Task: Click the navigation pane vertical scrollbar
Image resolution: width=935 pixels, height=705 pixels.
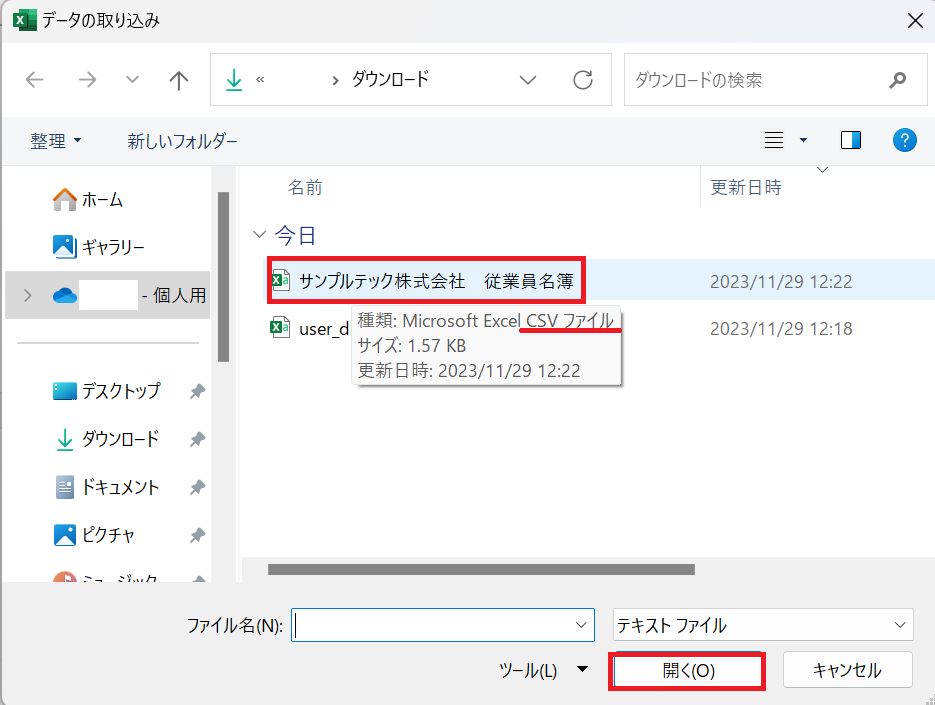Action: point(224,277)
